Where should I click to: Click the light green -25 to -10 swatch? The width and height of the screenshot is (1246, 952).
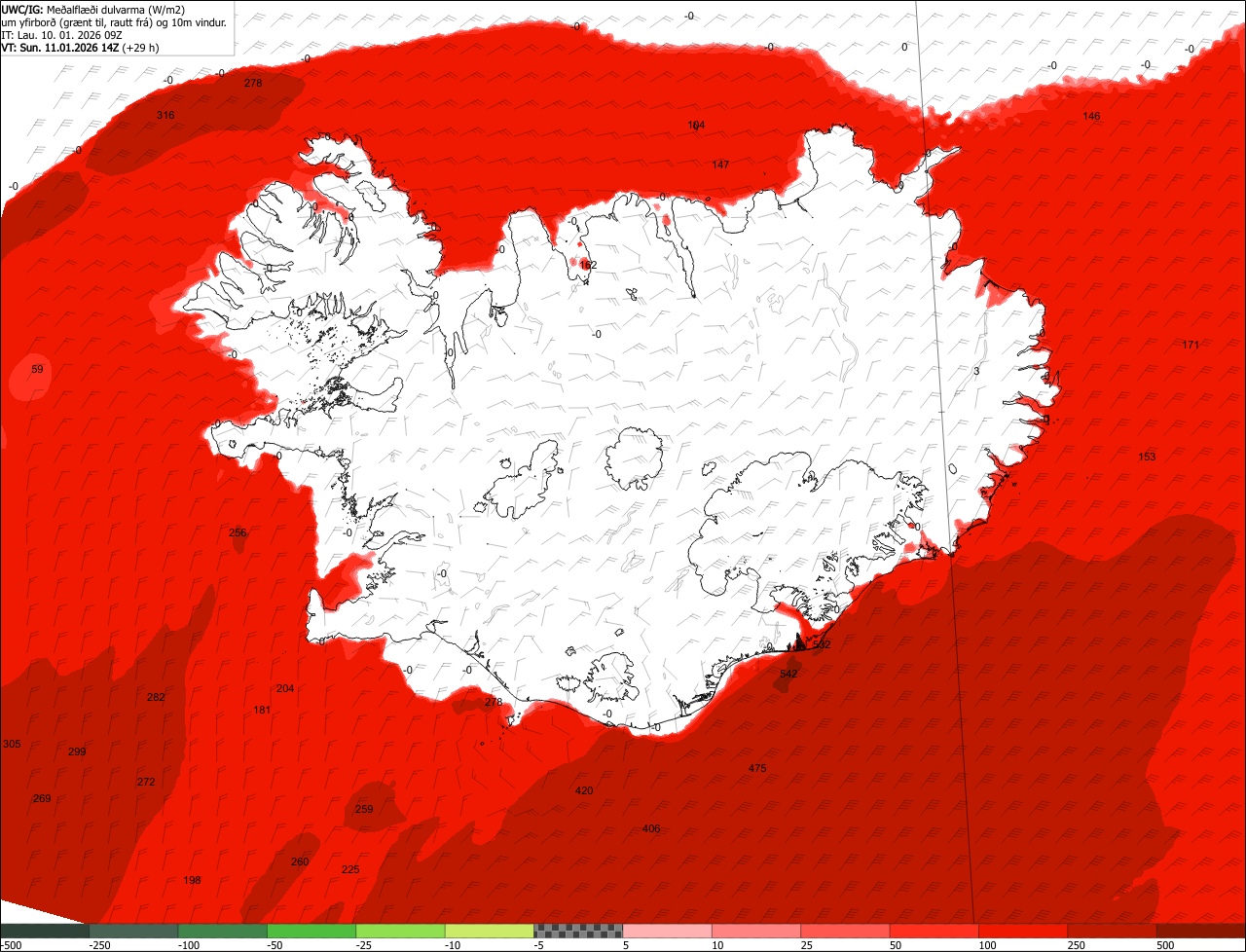click(400, 931)
